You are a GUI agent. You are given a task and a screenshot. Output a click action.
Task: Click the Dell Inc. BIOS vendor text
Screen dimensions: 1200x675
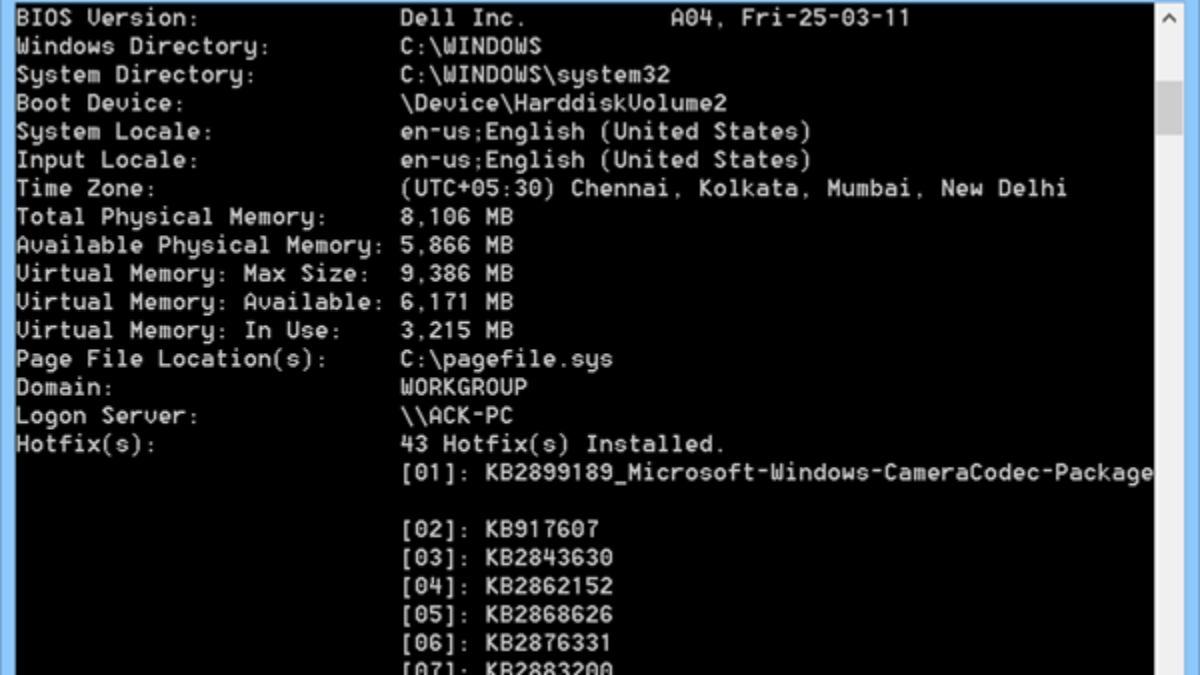463,18
